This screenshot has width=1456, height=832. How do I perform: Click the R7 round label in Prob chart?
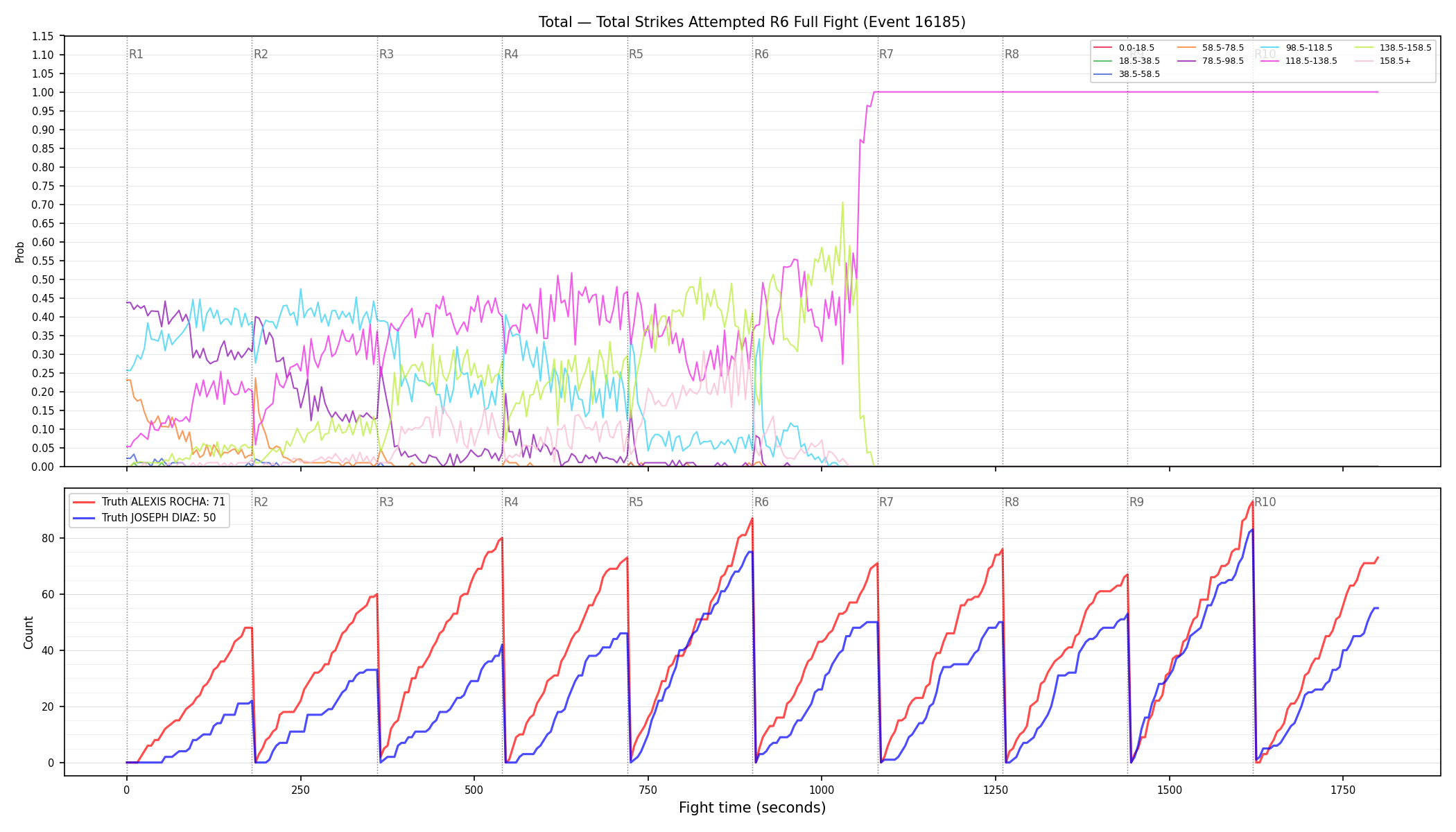point(887,54)
